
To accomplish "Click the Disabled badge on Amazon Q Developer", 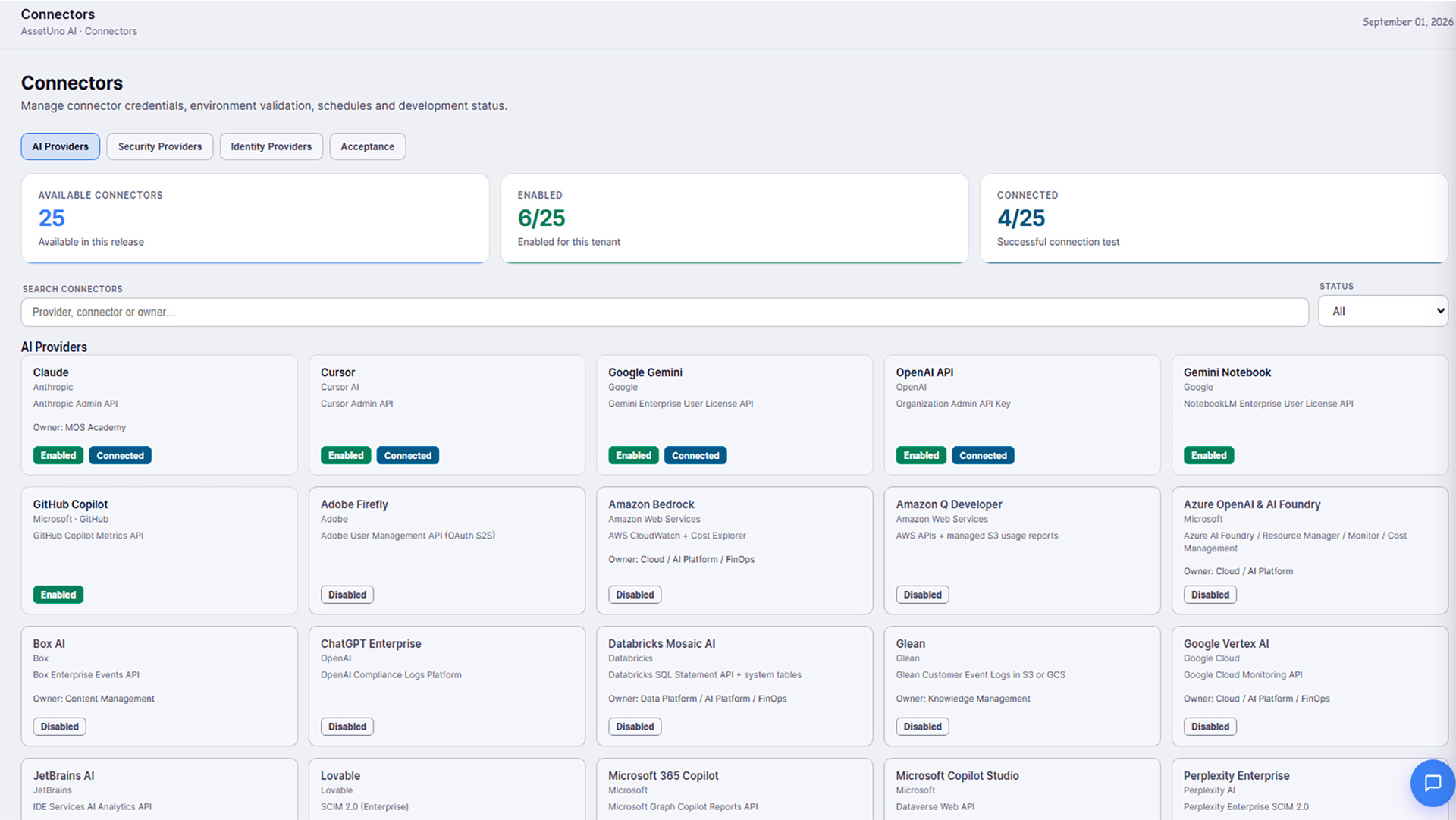I will click(922, 595).
